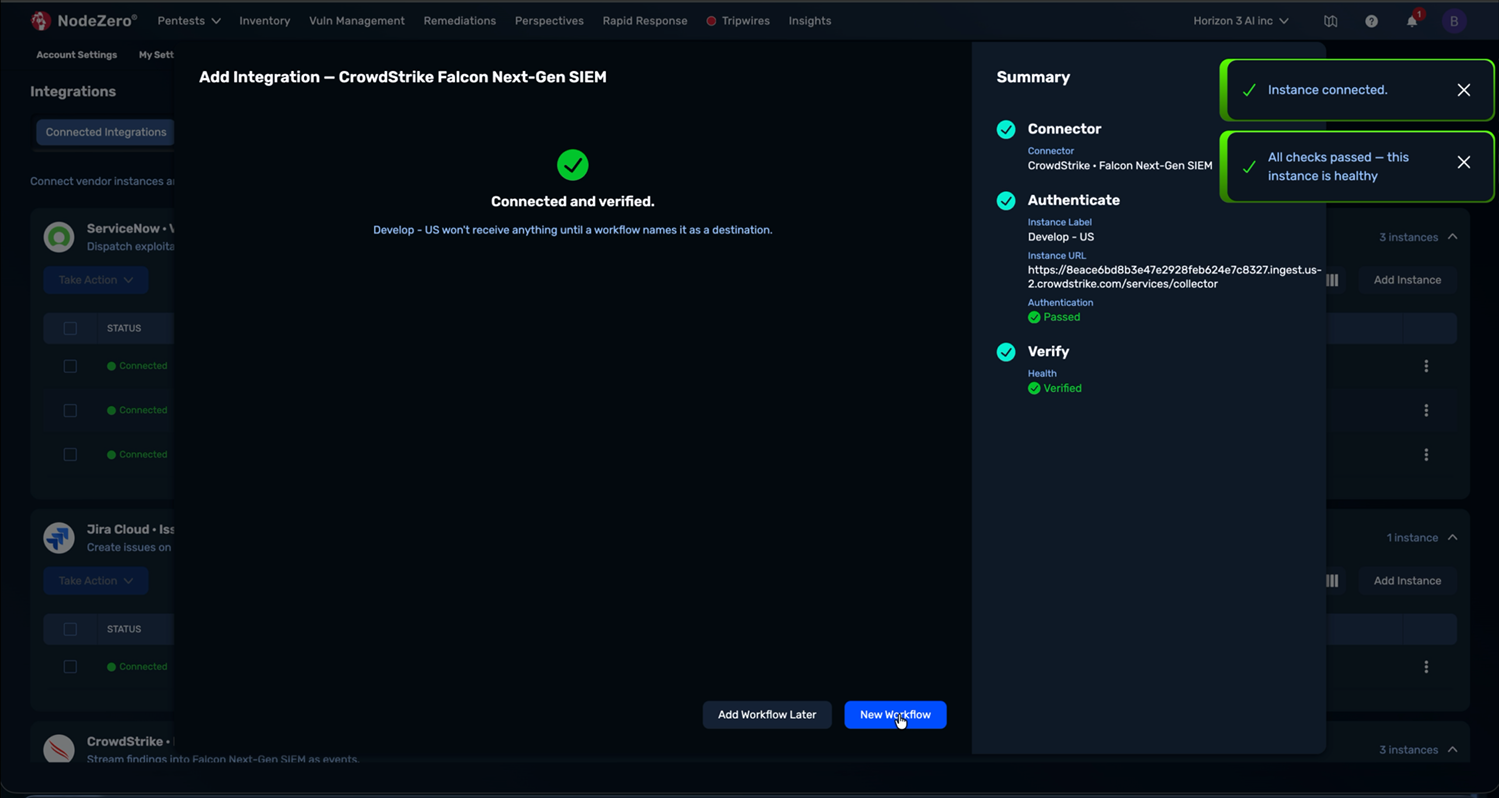Click the New Workflow button

point(895,715)
